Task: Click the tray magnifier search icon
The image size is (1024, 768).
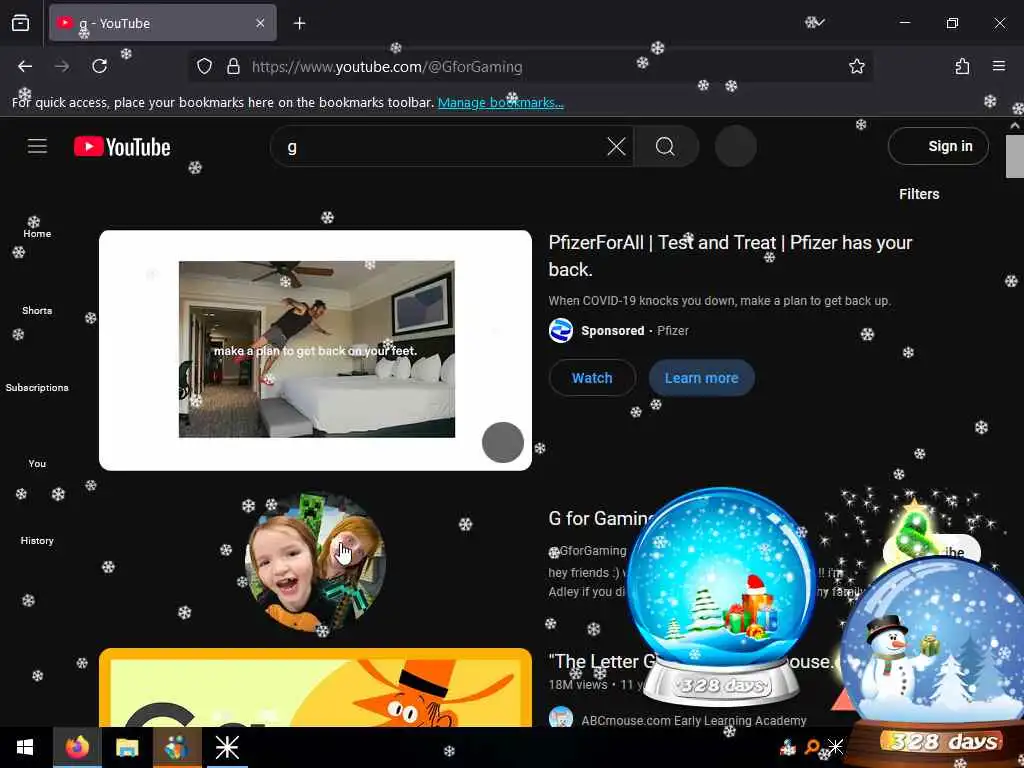Action: (x=812, y=746)
